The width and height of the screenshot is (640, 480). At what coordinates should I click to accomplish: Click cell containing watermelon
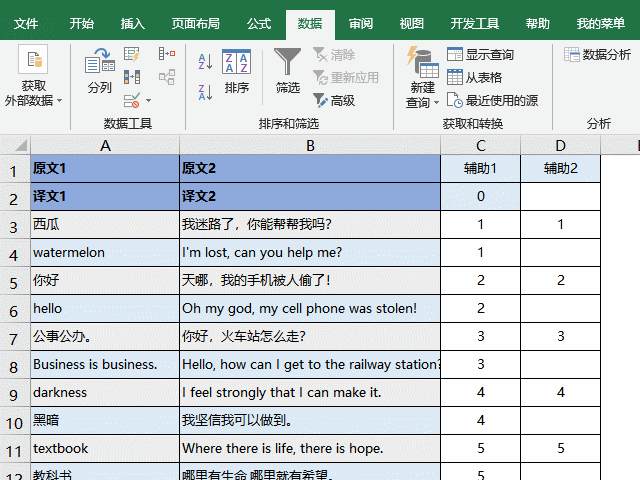pos(105,253)
